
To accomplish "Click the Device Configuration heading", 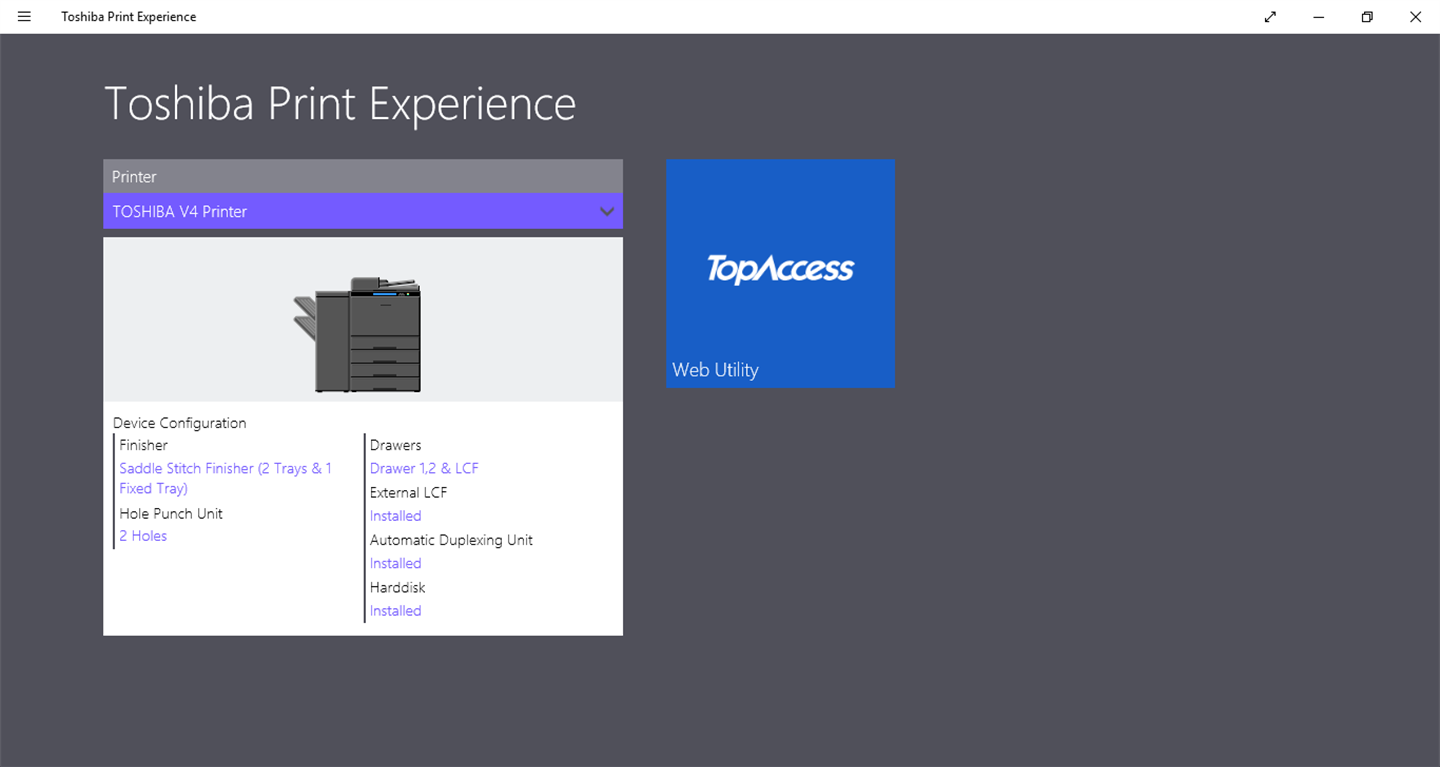I will pos(179,423).
